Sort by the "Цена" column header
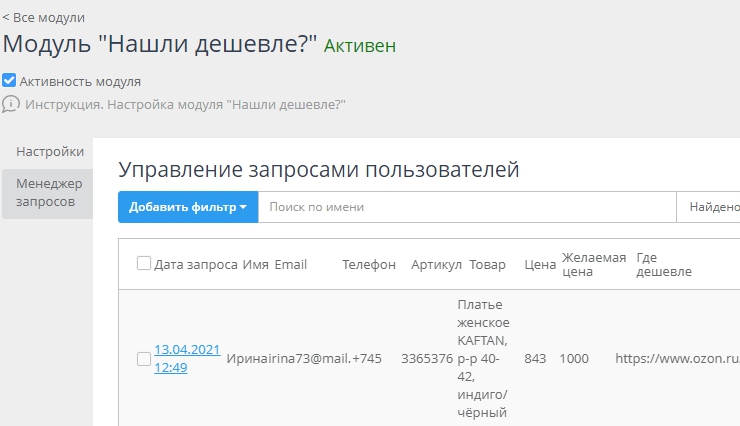The width and height of the screenshot is (740, 426). click(539, 265)
